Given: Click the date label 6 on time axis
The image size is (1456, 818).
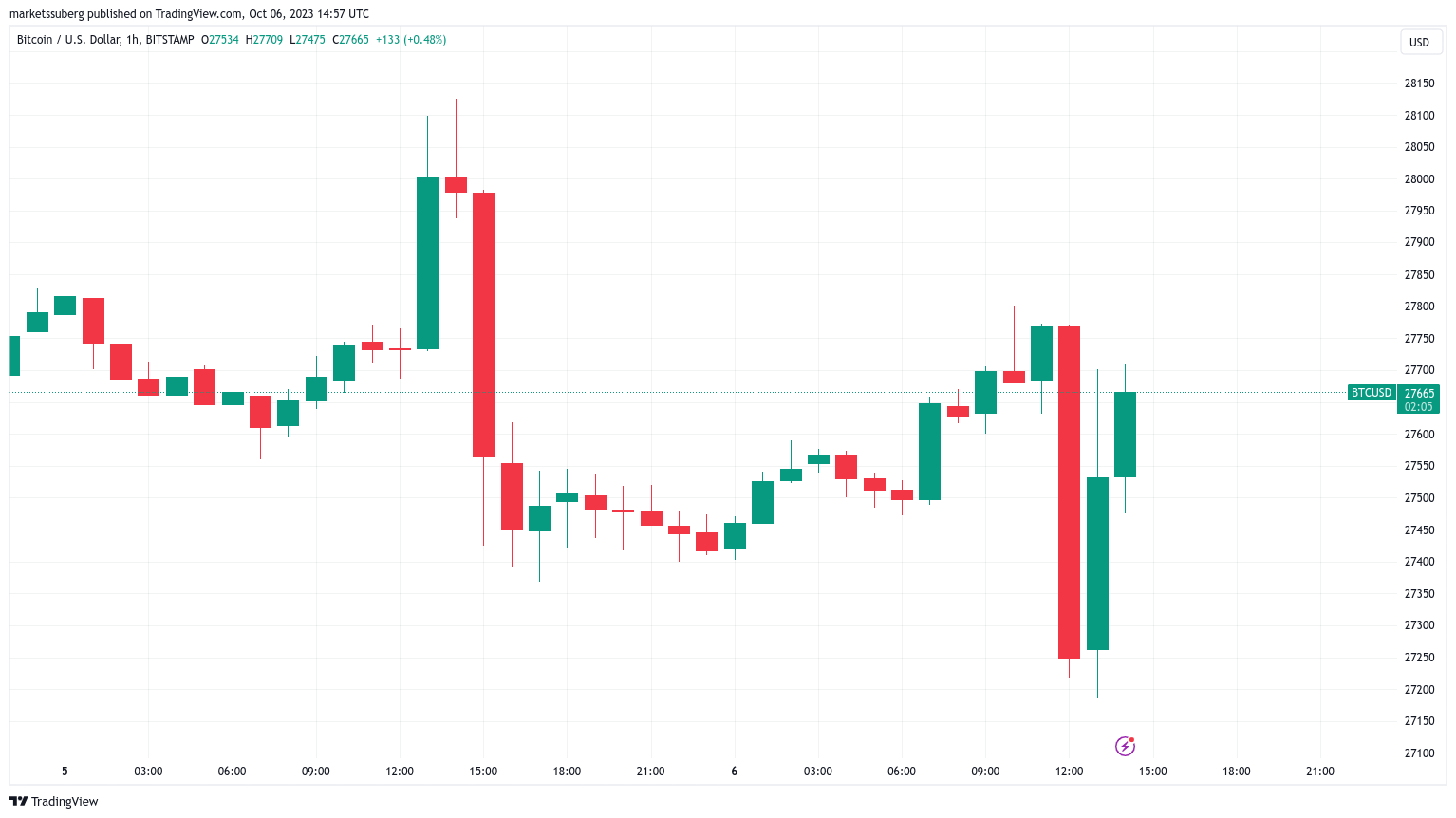Looking at the screenshot, I should [x=734, y=772].
